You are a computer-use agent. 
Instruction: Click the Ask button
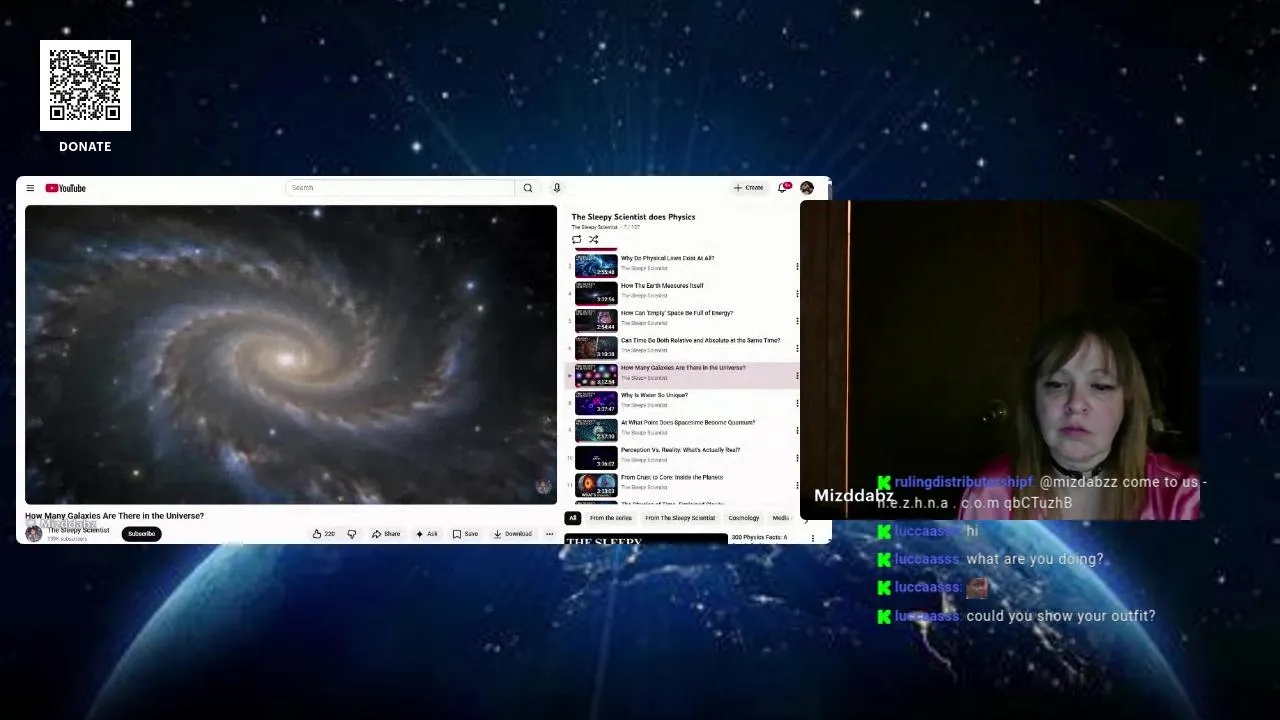point(427,534)
